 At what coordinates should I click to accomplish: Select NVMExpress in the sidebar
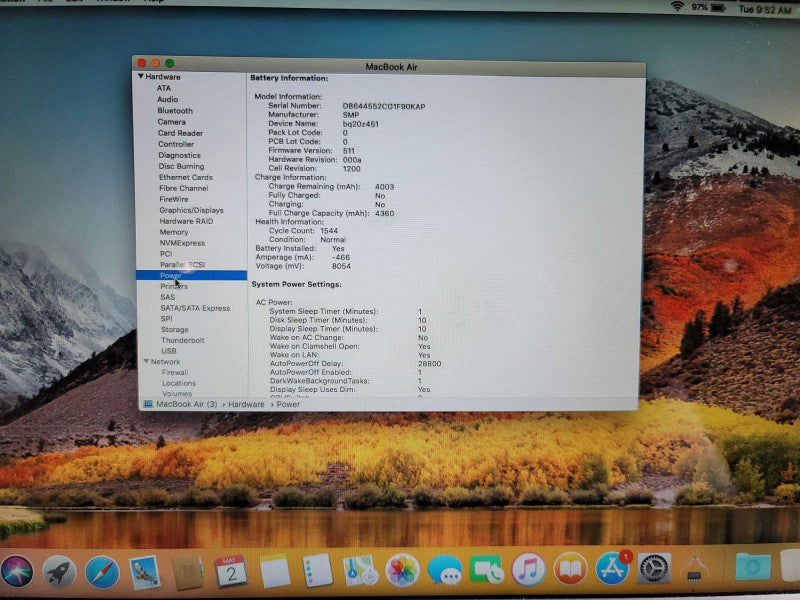pos(182,243)
